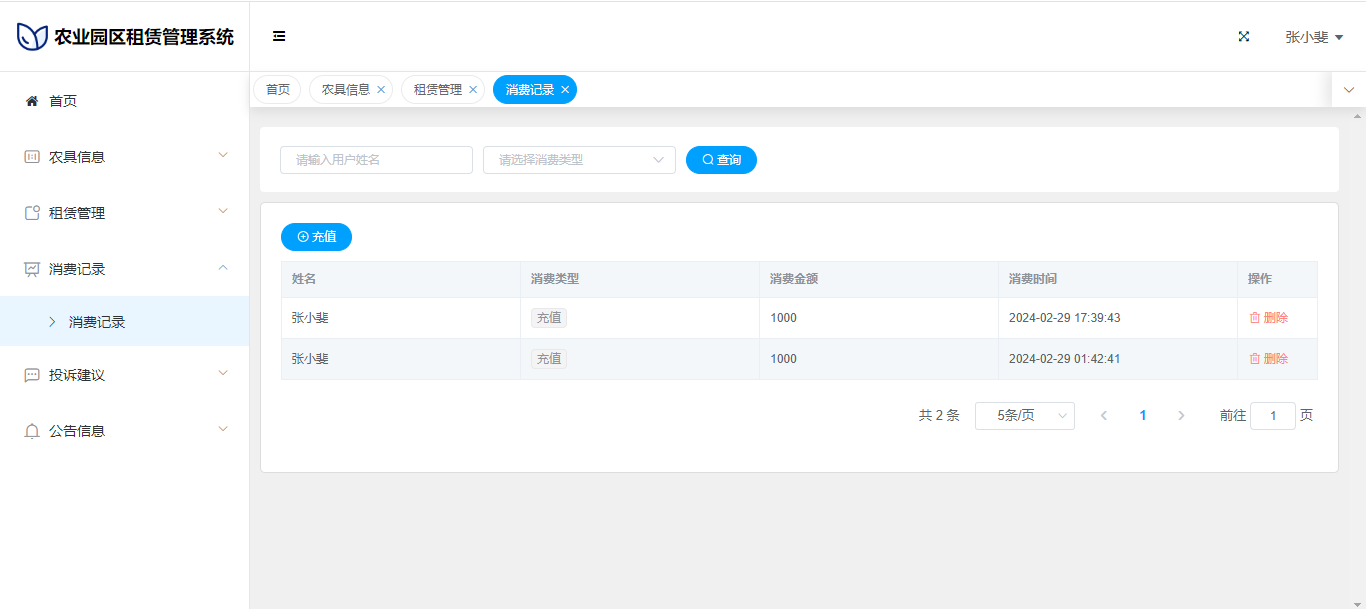Open the 5条/页 page size selector

coord(1024,416)
